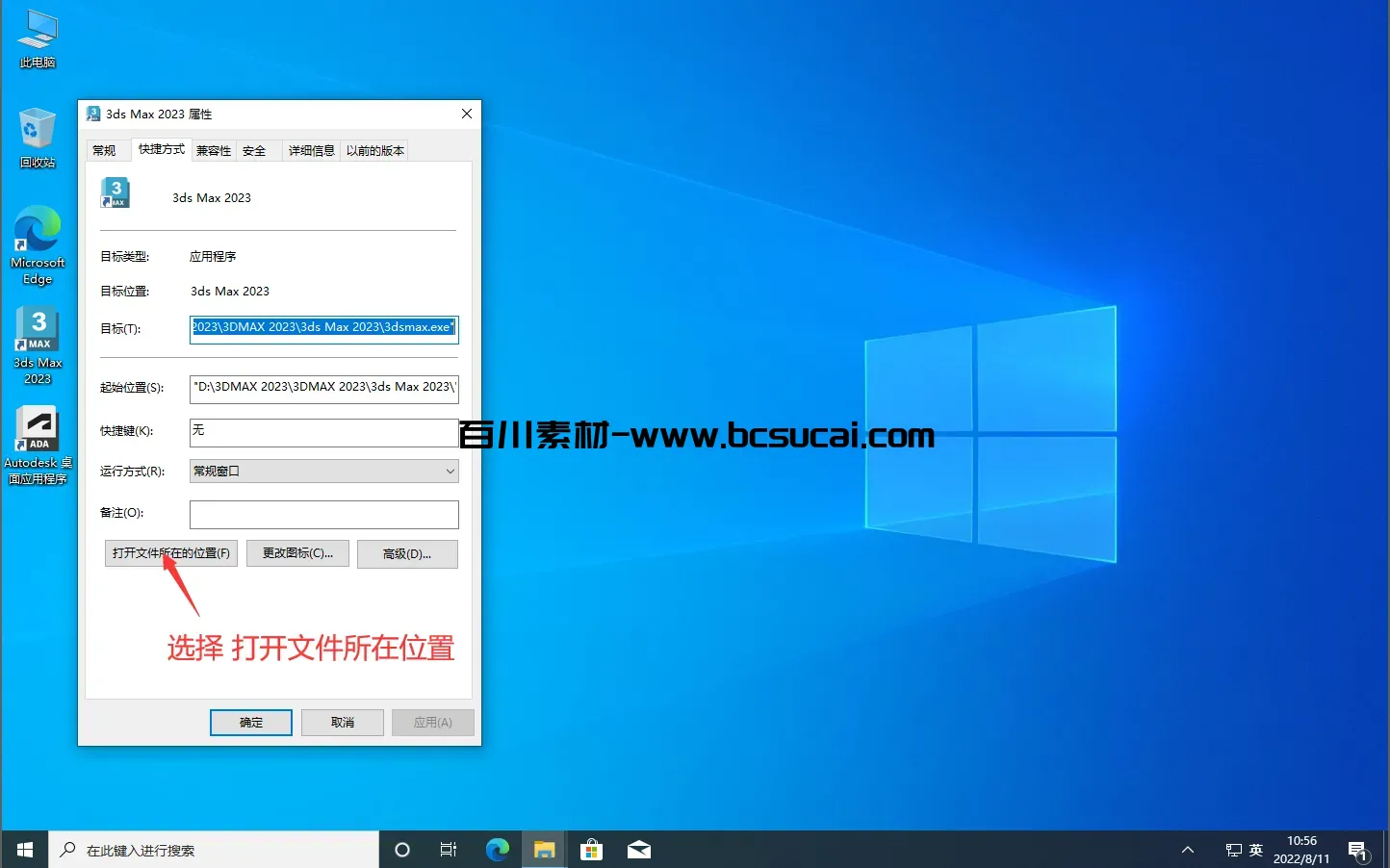
Task: Switch to the 详细信息 tab
Action: [x=312, y=150]
